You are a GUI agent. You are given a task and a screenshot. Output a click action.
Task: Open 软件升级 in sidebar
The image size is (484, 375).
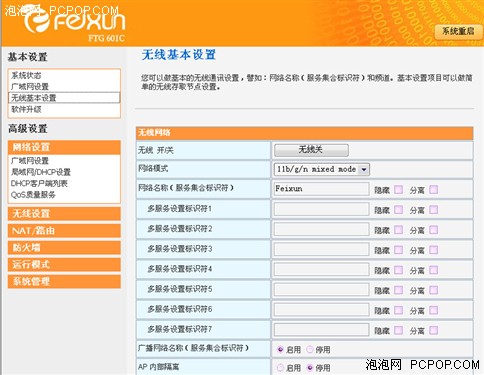tap(26, 109)
